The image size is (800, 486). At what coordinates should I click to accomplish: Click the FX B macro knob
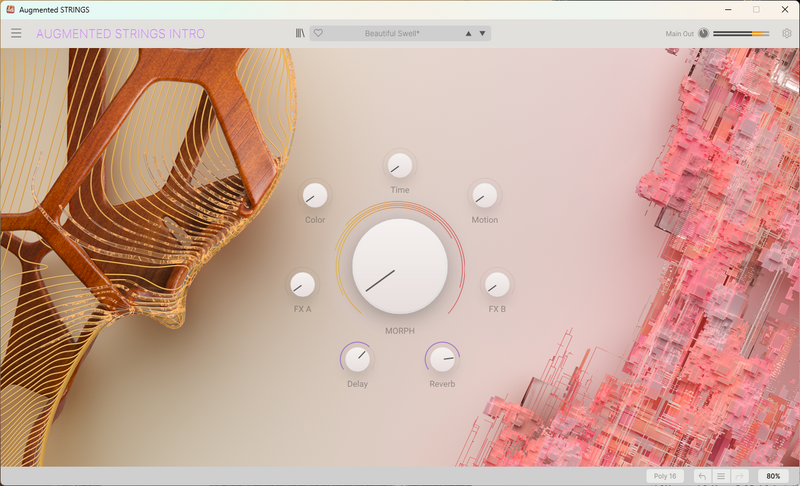[x=497, y=285]
